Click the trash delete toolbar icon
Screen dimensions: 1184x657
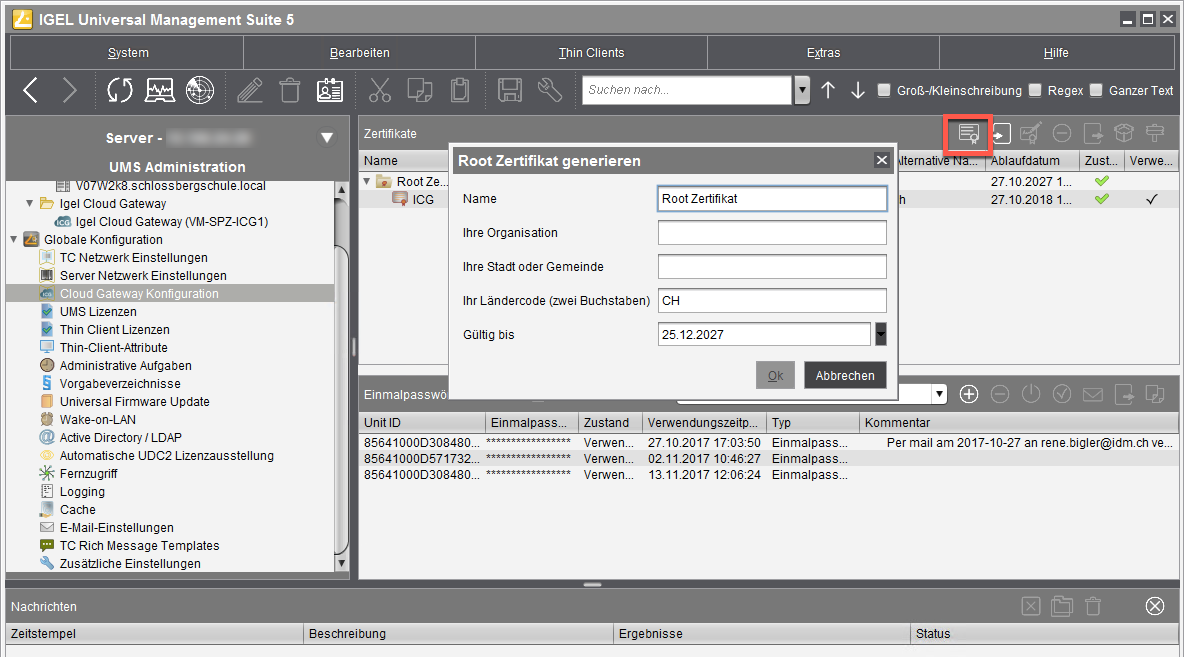click(x=290, y=91)
